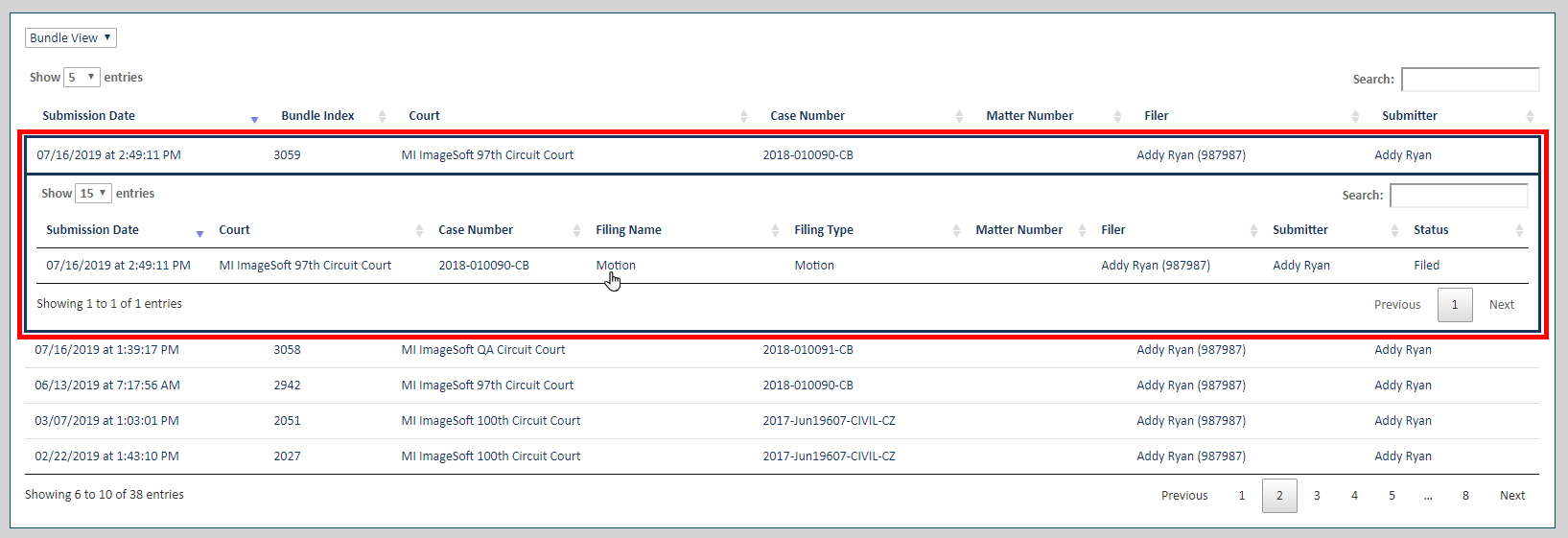Click 06/13/2019 at 7:17:56 AM date
Image resolution: width=1568 pixels, height=538 pixels.
coord(107,386)
